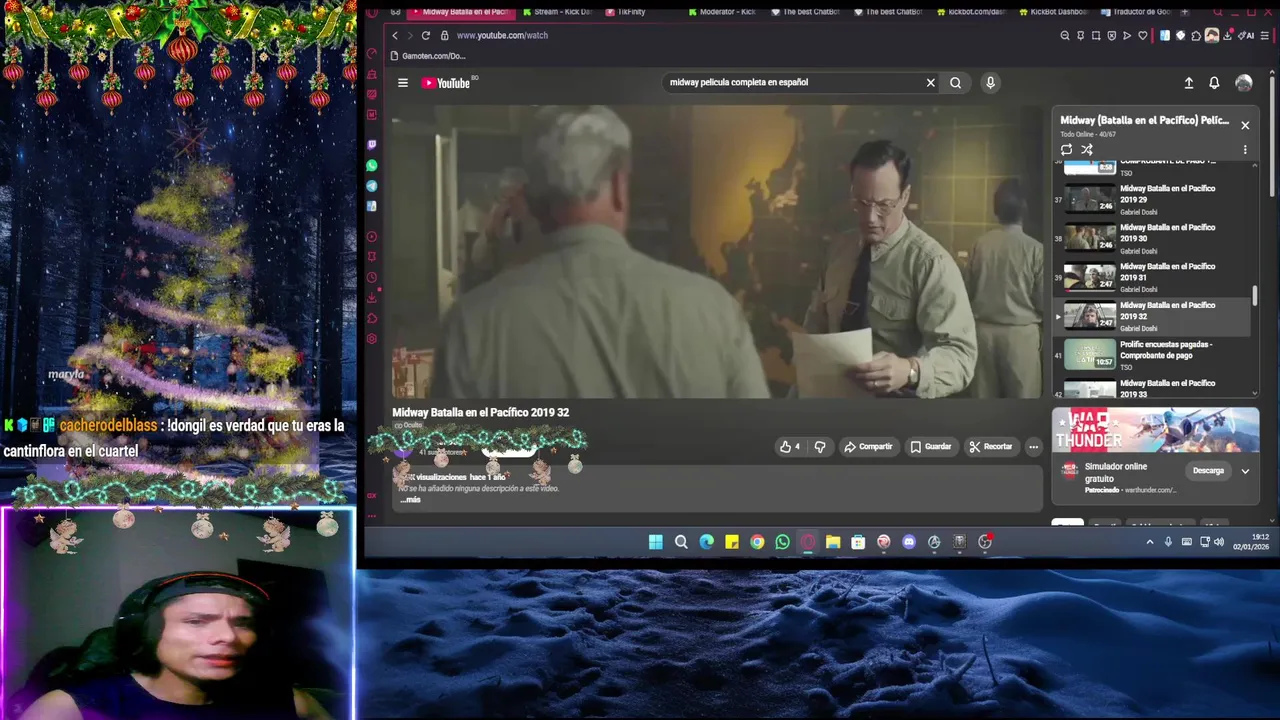Open Telegram in the browser sidebar

[x=372, y=186]
